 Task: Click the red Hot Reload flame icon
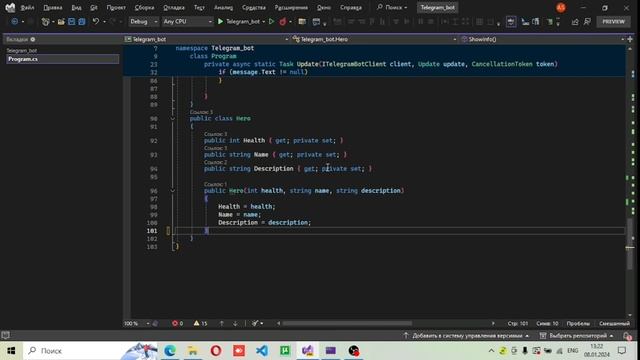[282, 21]
